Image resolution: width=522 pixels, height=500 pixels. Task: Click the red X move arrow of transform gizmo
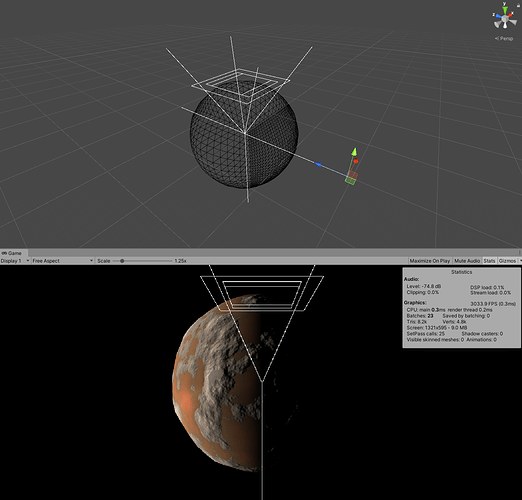click(356, 161)
